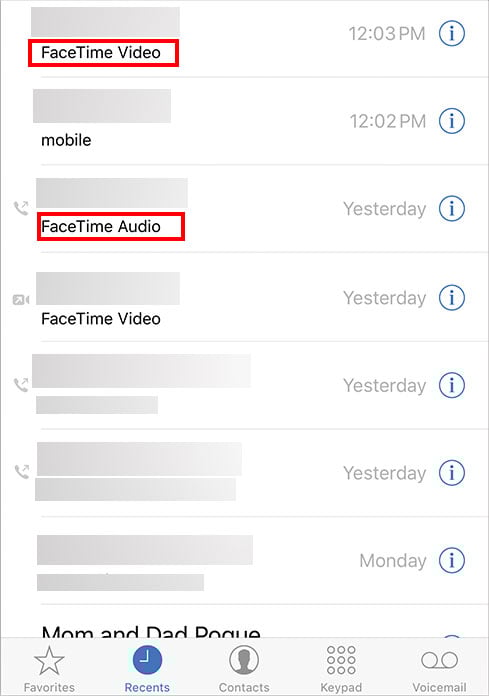Open info for the 12:03 PM FaceTime Video call
The width and height of the screenshot is (489, 696).
(x=452, y=33)
